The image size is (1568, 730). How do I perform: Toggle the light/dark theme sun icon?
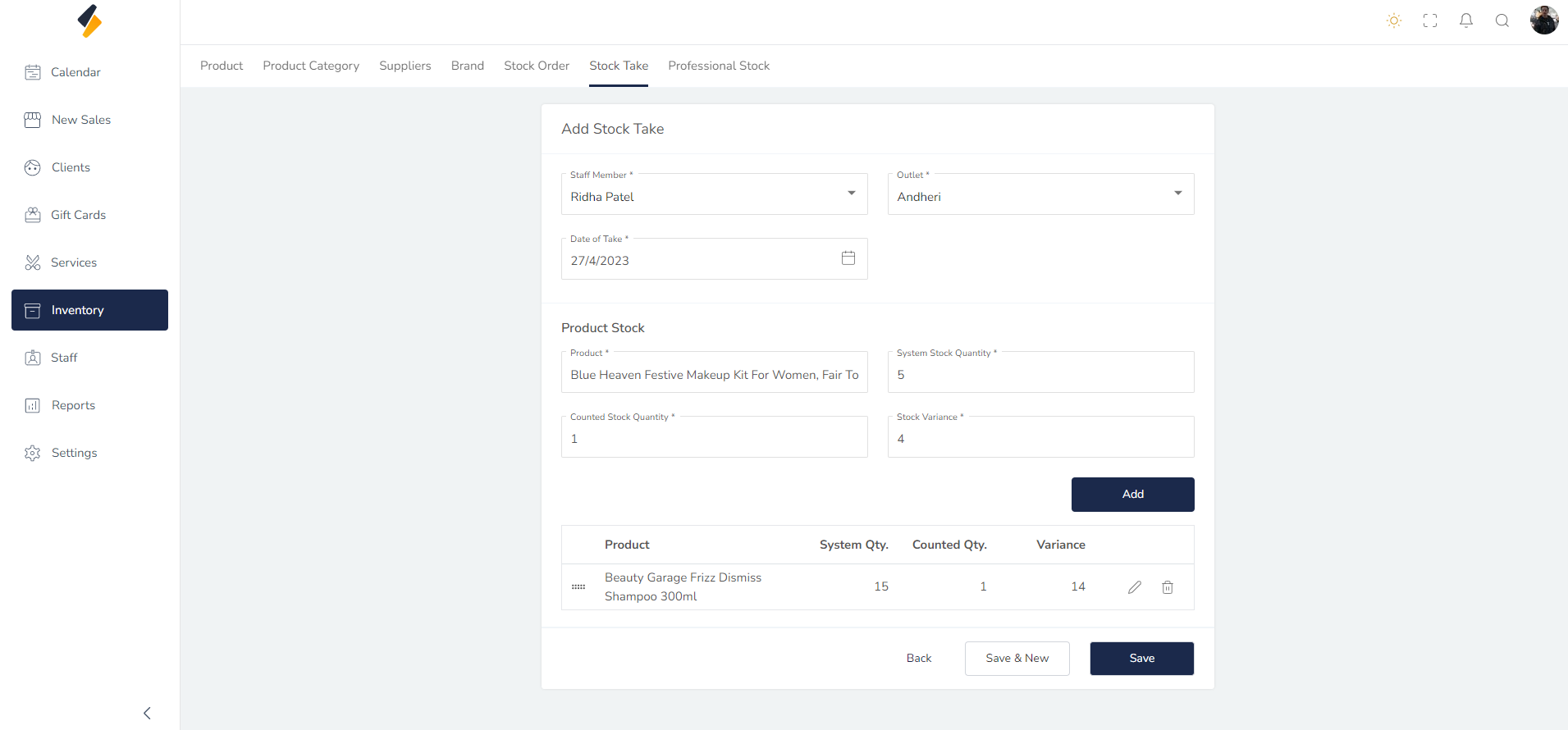1393,21
